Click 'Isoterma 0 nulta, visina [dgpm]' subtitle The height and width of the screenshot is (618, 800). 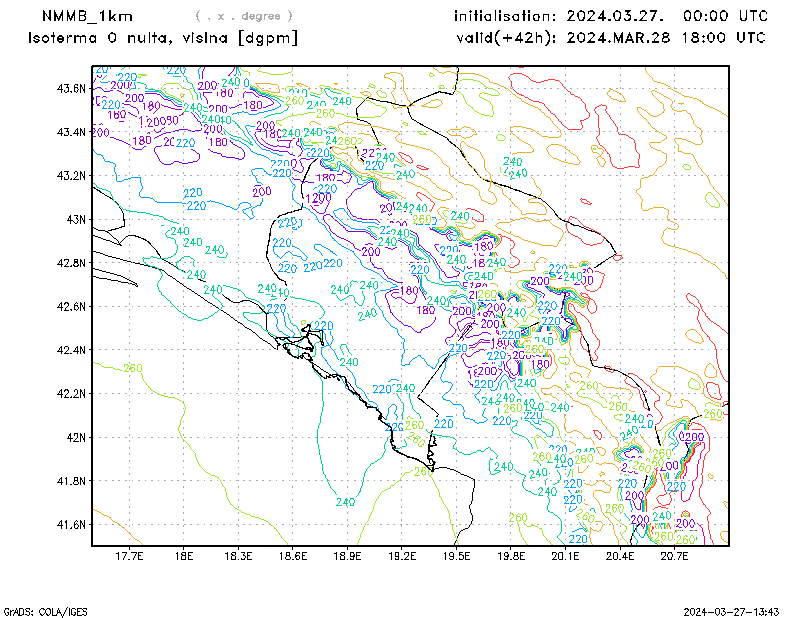(163, 38)
